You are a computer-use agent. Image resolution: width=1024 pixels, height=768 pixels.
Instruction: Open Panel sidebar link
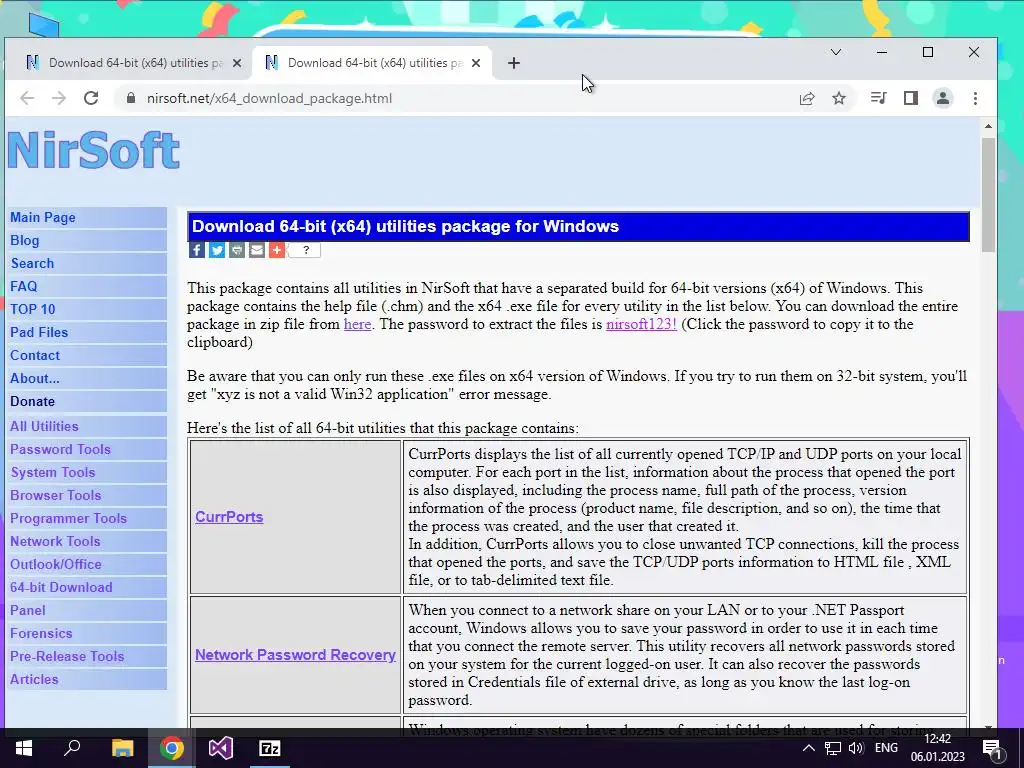click(x=27, y=610)
